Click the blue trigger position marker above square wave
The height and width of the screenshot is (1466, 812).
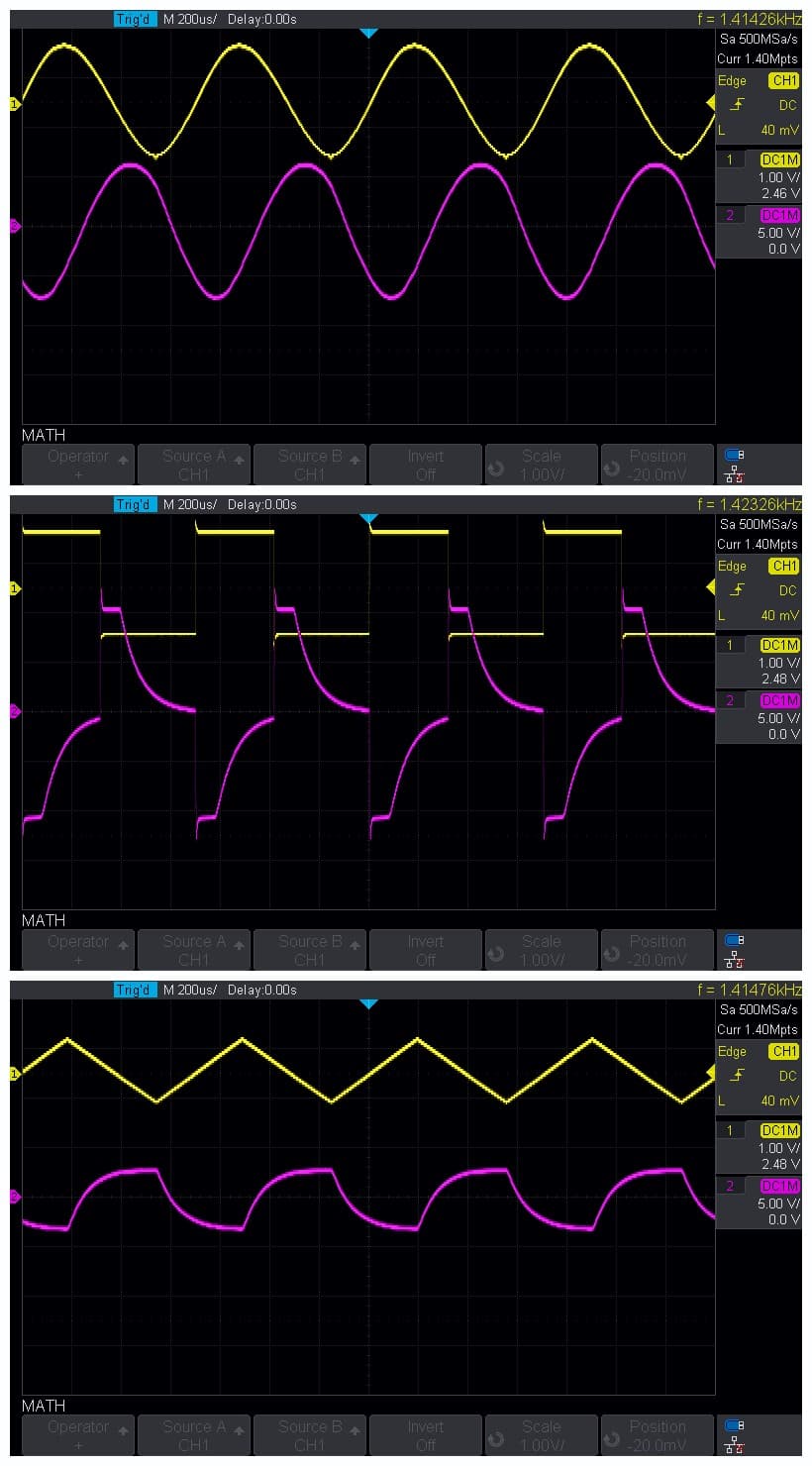click(x=368, y=518)
